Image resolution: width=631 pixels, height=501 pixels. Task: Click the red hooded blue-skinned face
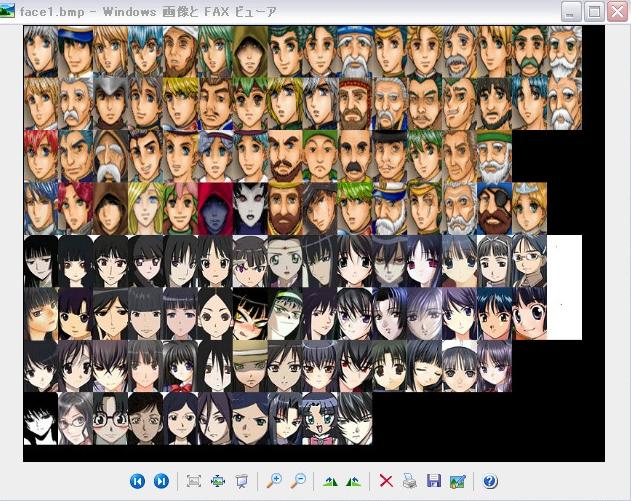[215, 208]
